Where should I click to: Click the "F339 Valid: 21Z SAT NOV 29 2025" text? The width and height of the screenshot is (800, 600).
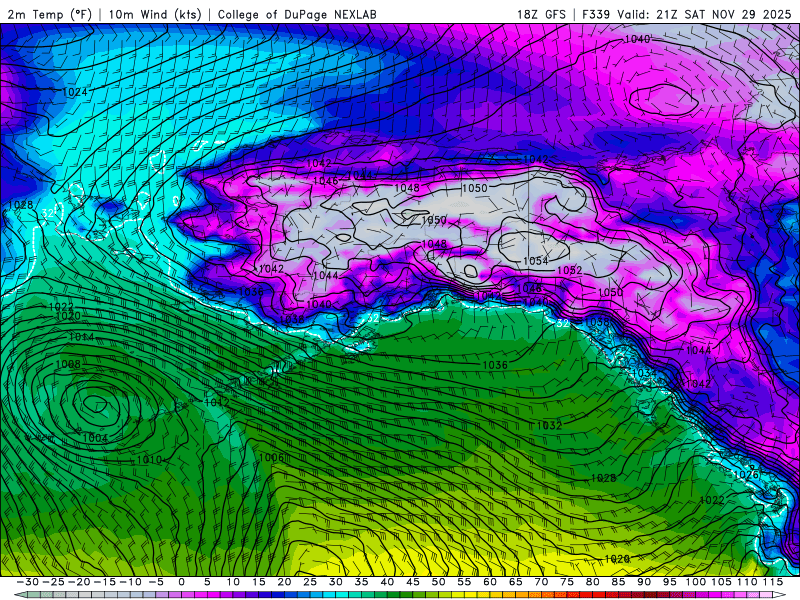tap(687, 14)
